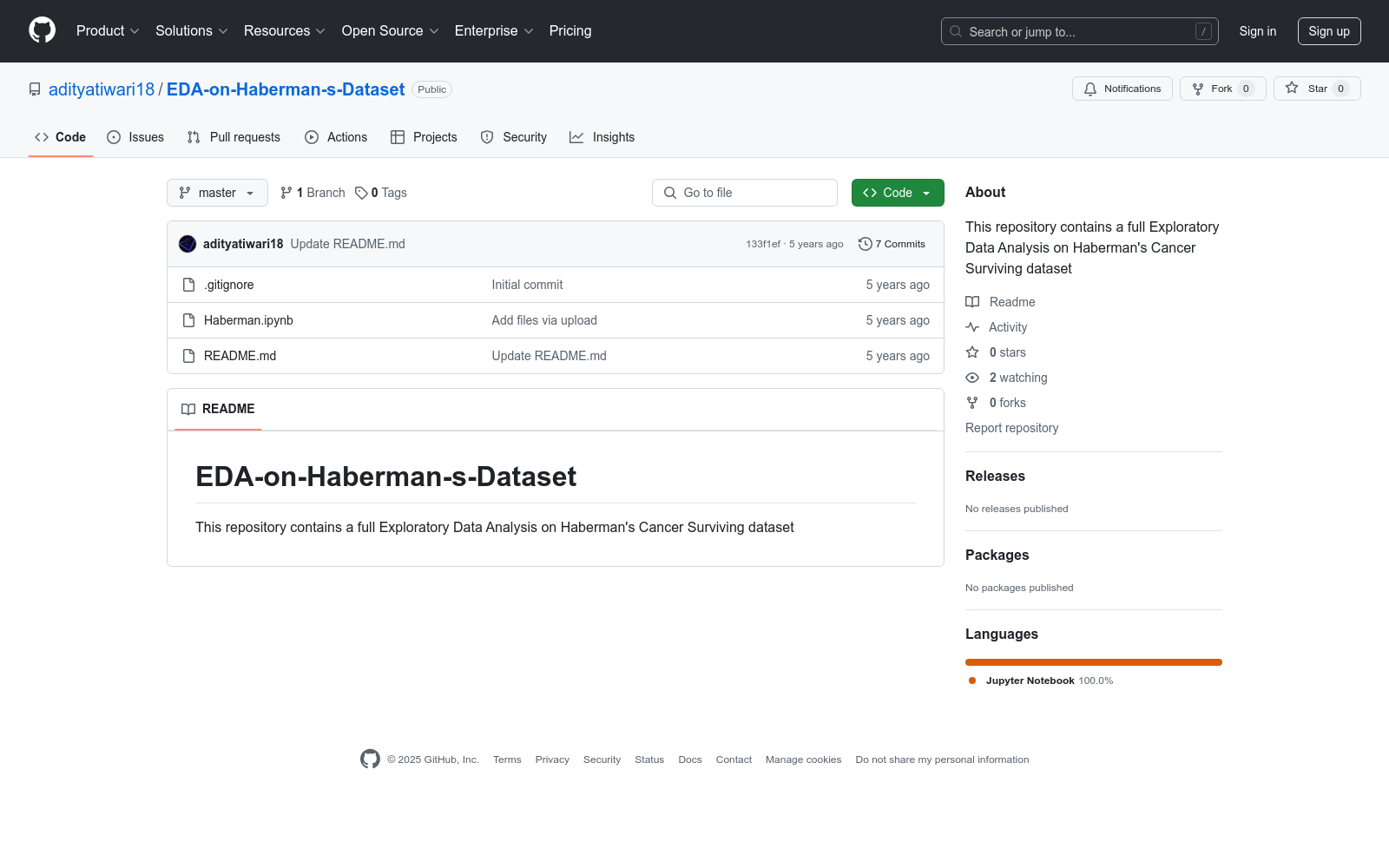
Task: Switch to the Security tab
Action: (x=514, y=137)
